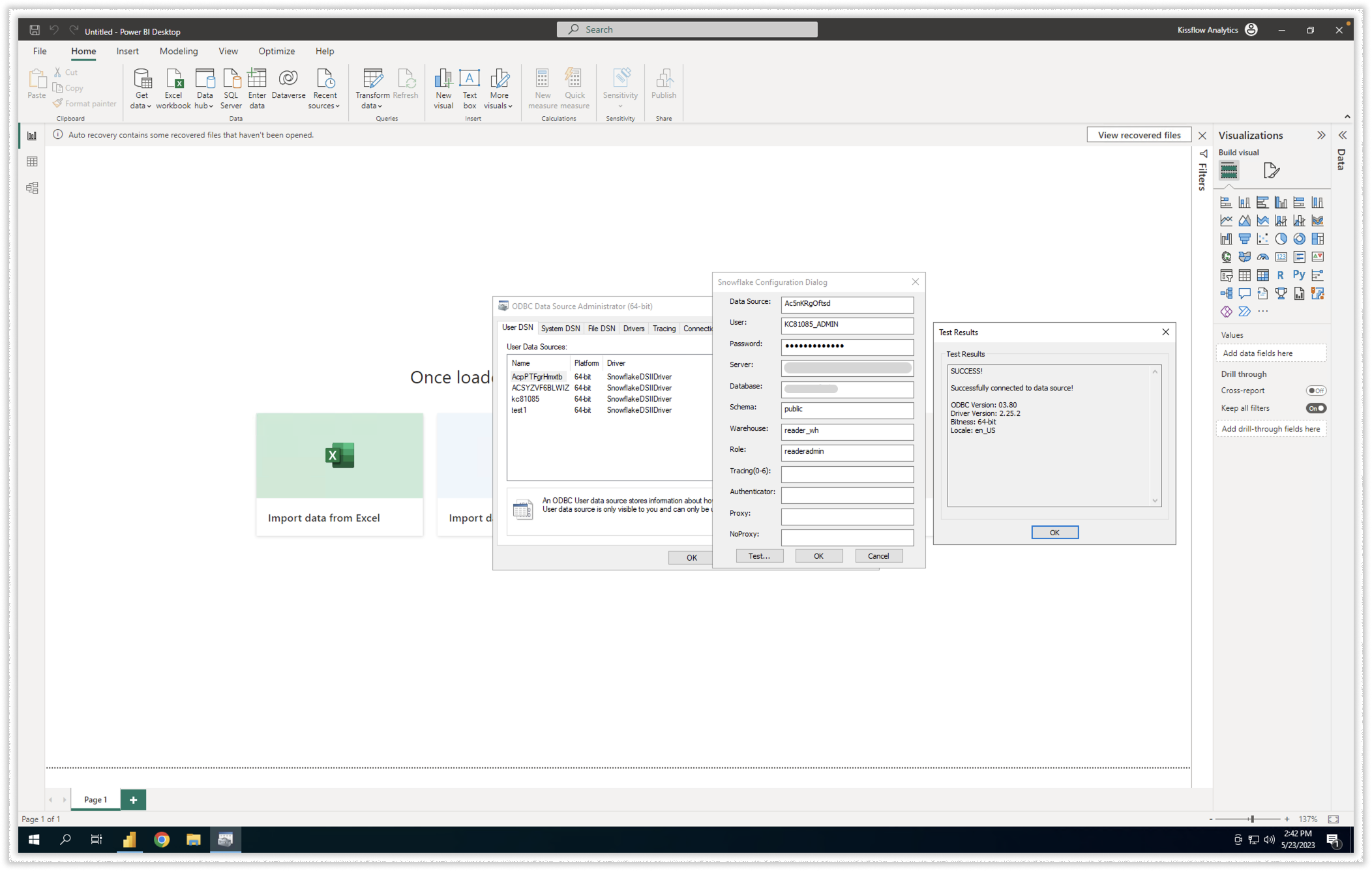Switch to Report view in left sidebar
The width and height of the screenshot is (1372, 871).
(x=32, y=136)
